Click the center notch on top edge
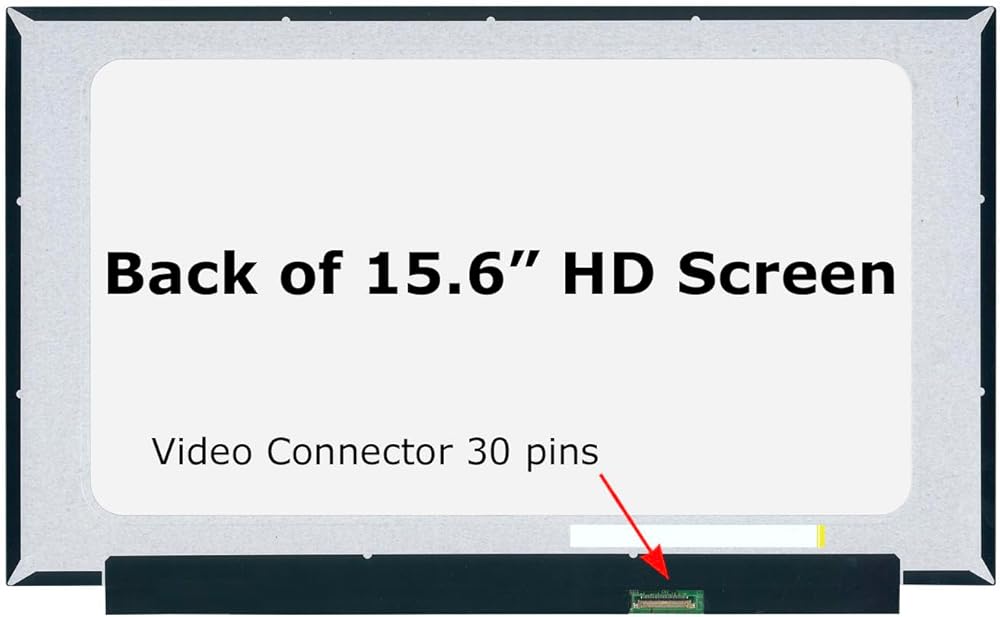Viewport: 1000px width, 617px height. [x=490, y=20]
